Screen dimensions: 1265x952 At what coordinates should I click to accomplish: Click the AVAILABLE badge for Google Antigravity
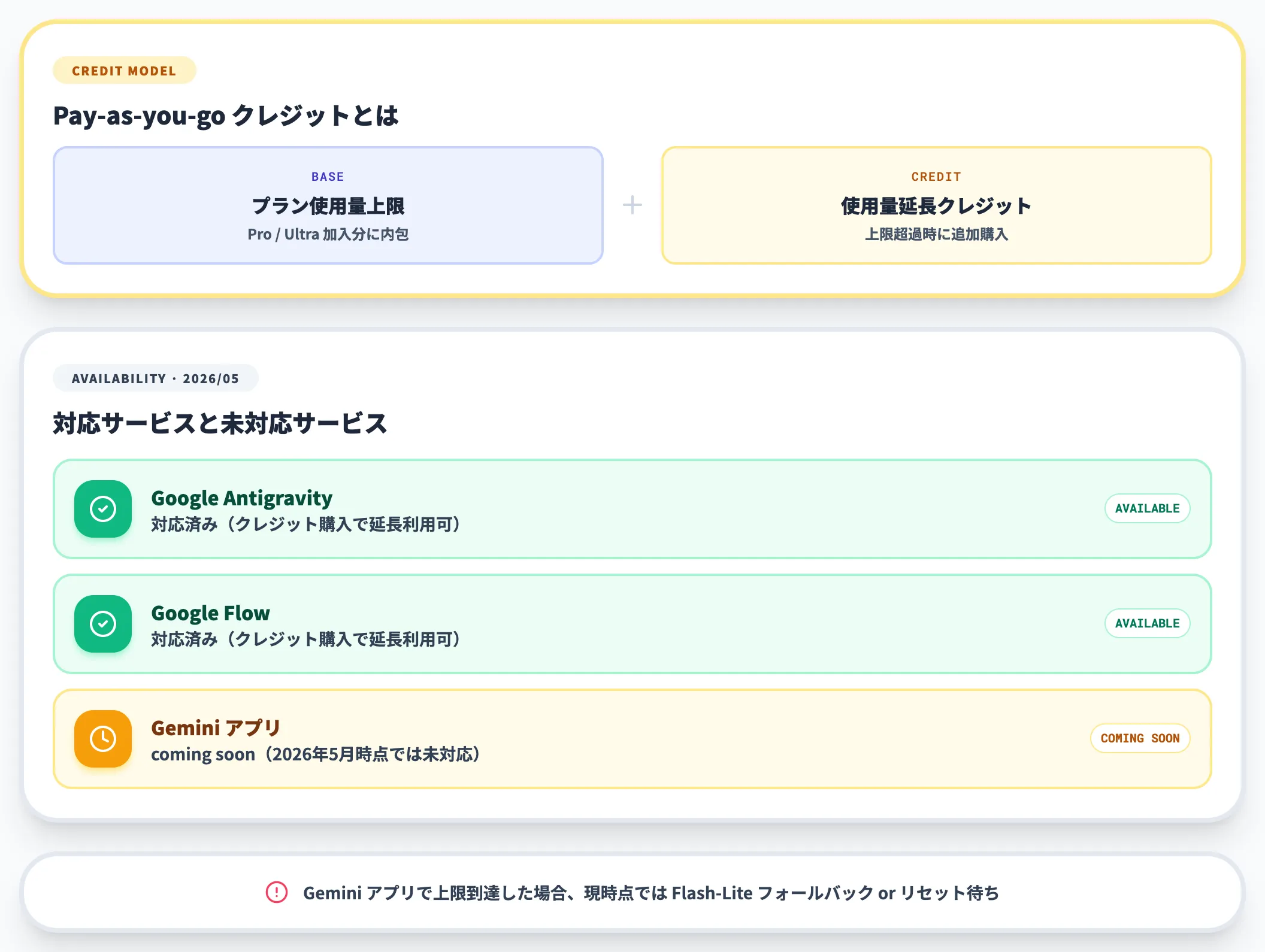click(x=1147, y=508)
